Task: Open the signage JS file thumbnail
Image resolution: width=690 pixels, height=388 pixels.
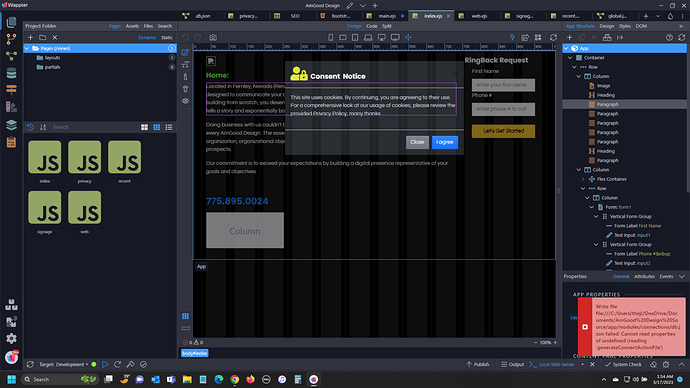Action: 44,208
